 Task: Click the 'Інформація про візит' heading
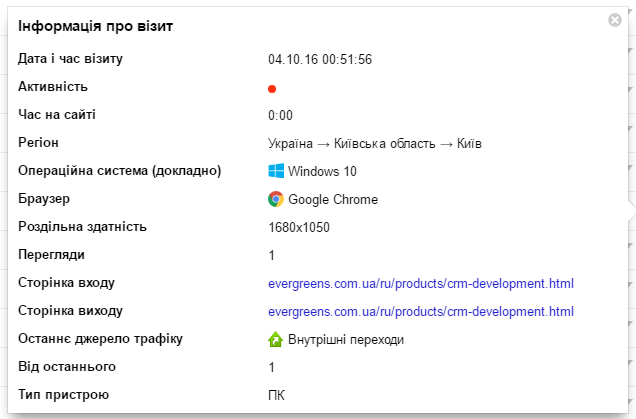pos(96,26)
